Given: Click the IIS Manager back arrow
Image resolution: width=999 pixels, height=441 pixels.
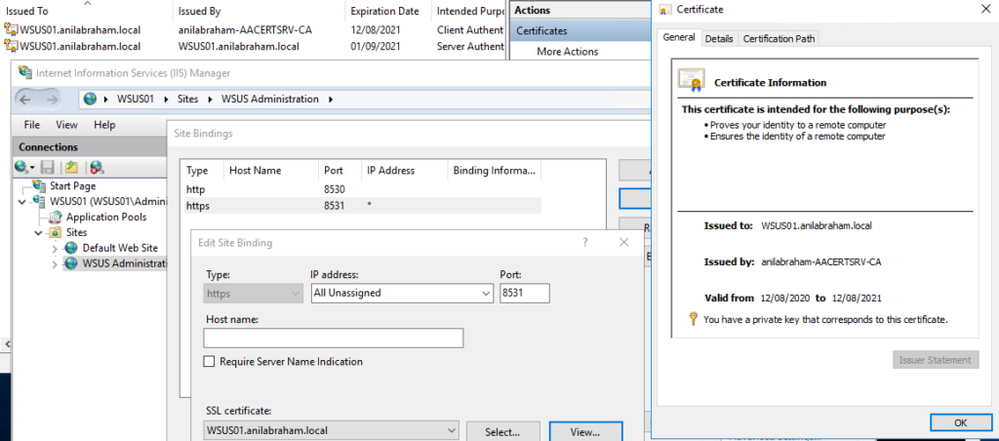Looking at the screenshot, I should 25,99.
